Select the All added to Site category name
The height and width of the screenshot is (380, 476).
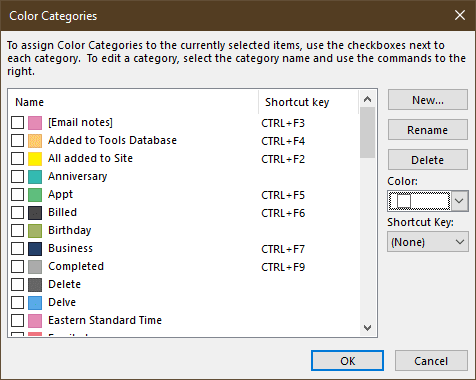[x=90, y=158]
